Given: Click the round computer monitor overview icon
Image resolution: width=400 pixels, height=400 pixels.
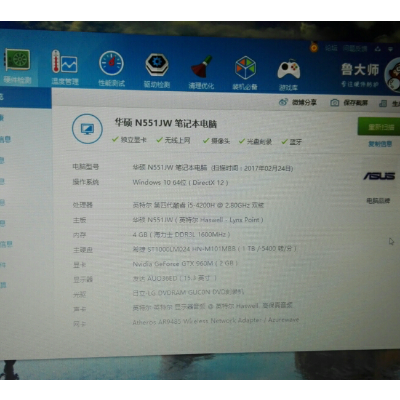Looking at the screenshot, I should tap(87, 129).
